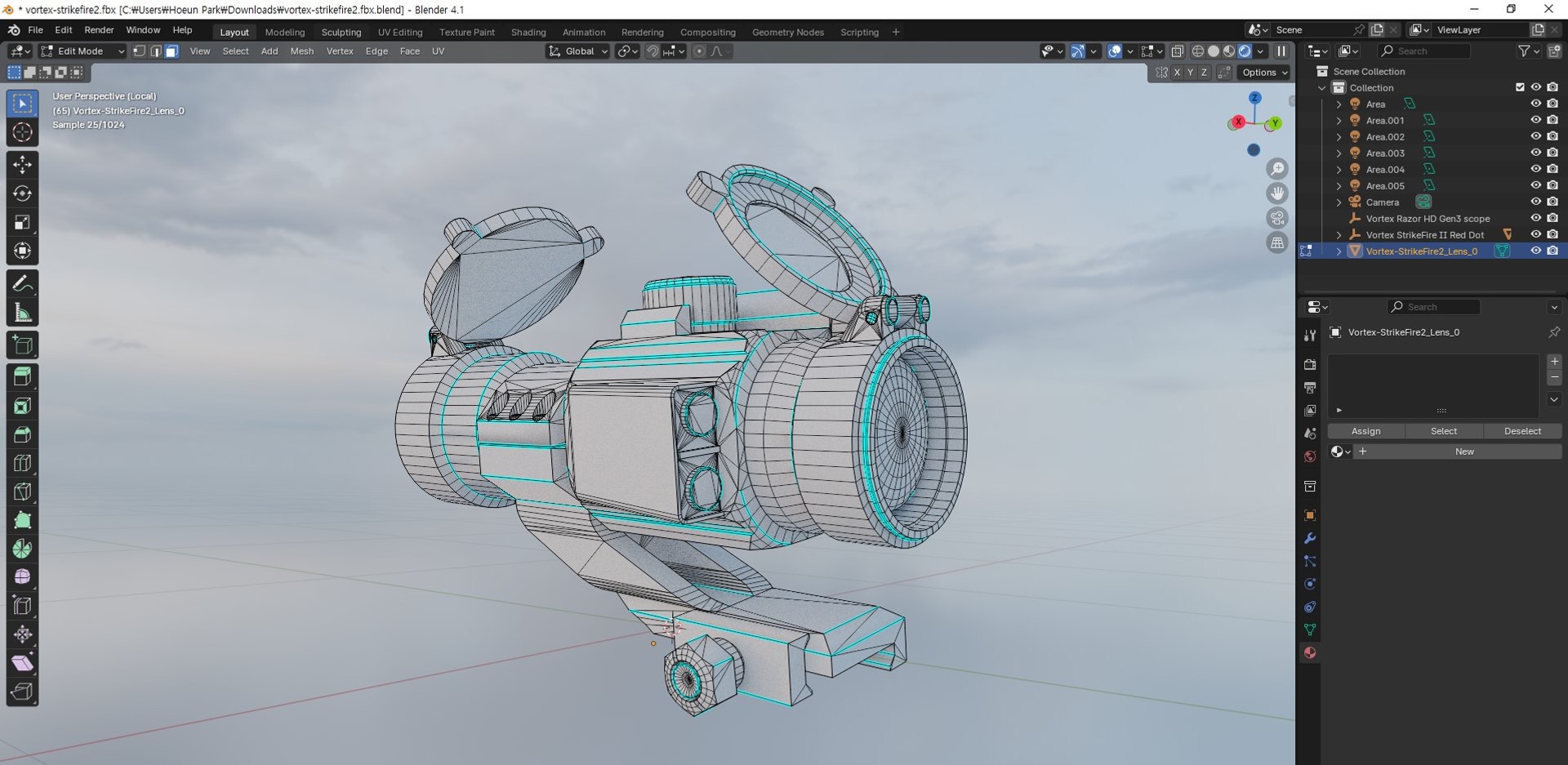Select the Poly Build tool

click(22, 520)
